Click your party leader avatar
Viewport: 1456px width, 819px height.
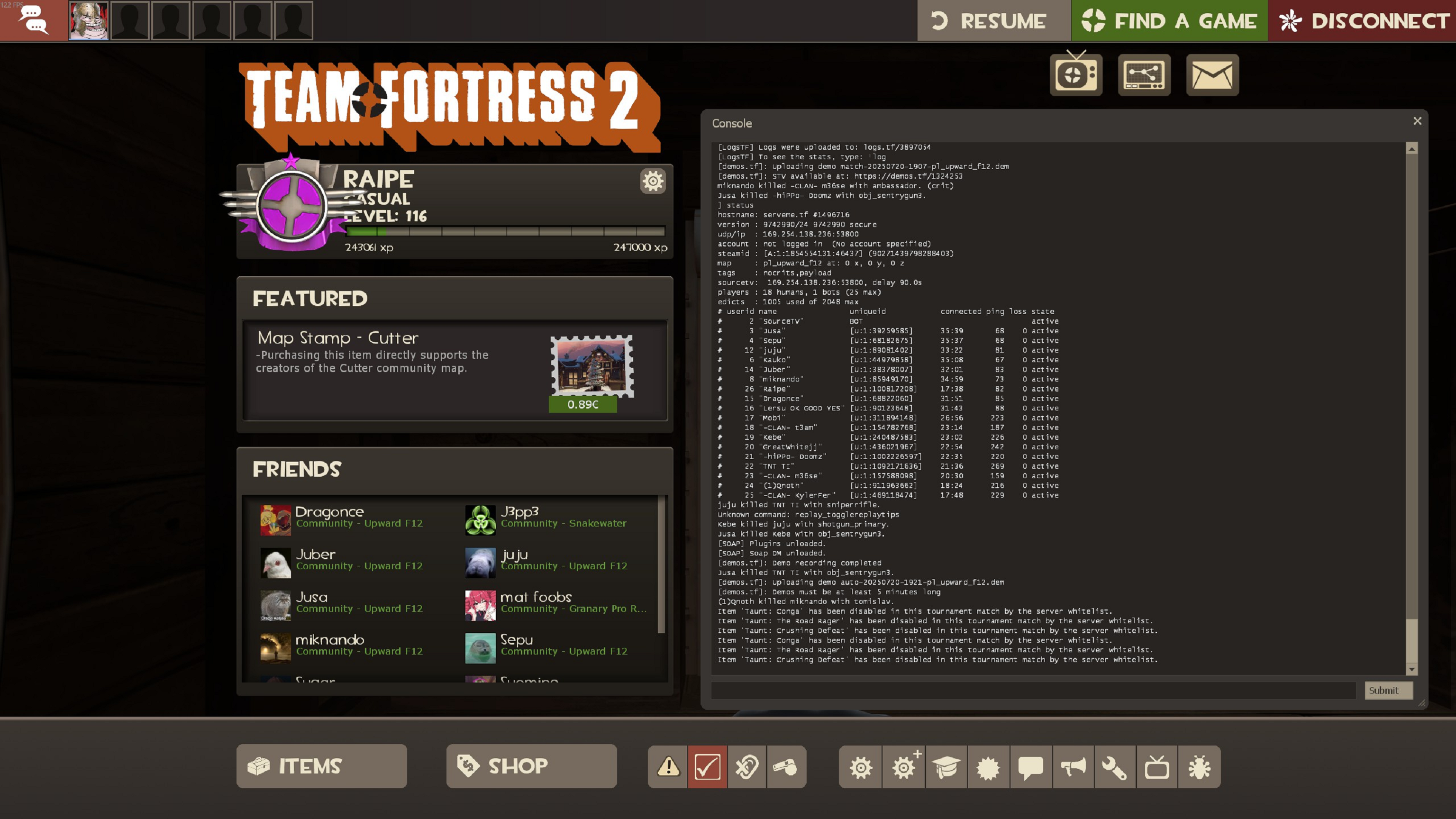tap(89, 20)
